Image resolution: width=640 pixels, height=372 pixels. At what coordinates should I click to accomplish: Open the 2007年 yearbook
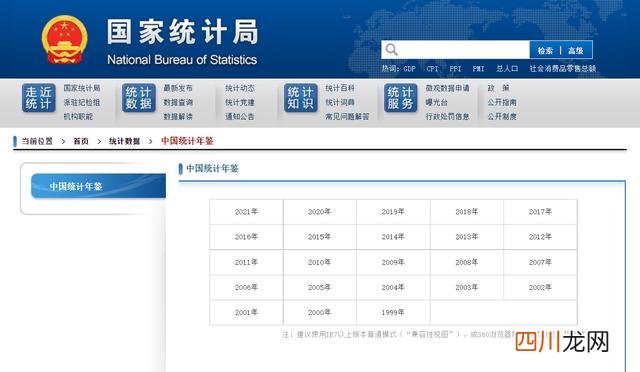540,262
